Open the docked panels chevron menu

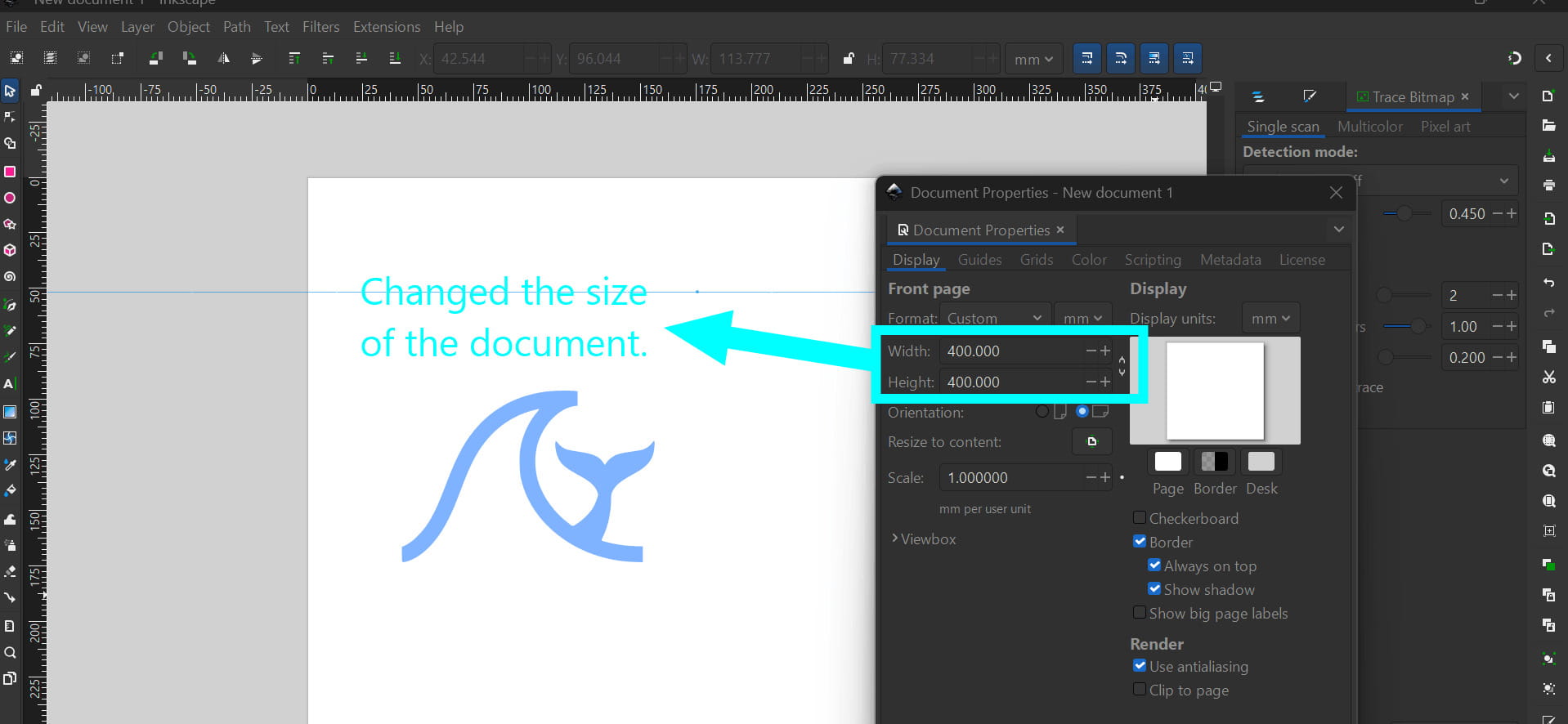pos(1514,96)
